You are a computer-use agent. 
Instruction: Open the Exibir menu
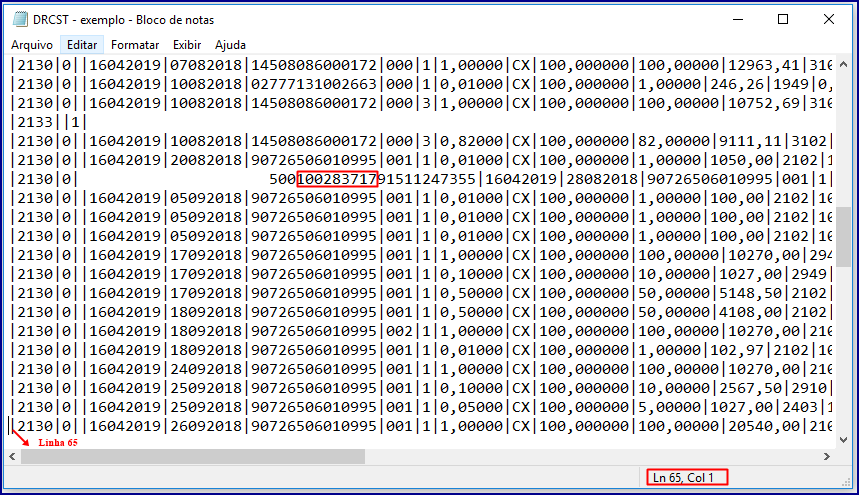coord(187,45)
